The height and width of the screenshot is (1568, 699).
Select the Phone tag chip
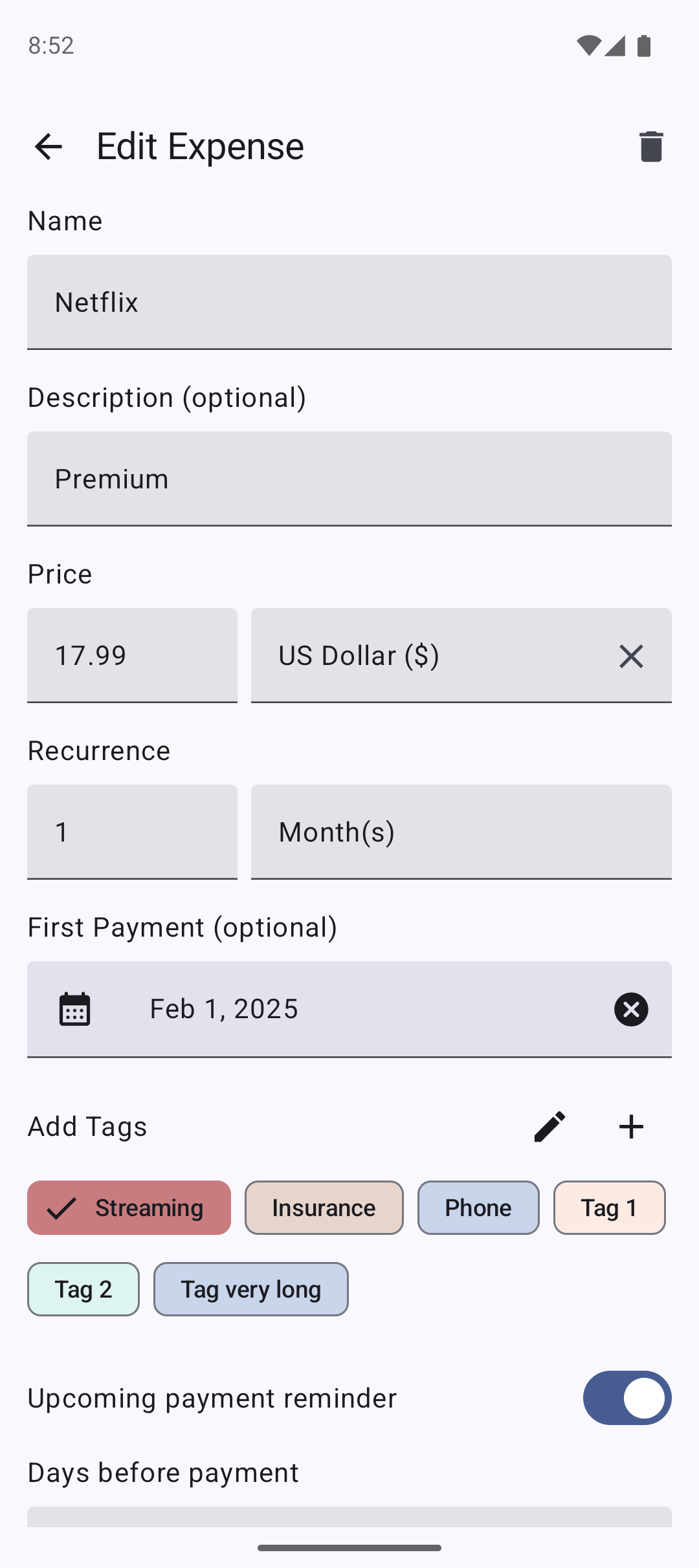[x=478, y=1208]
